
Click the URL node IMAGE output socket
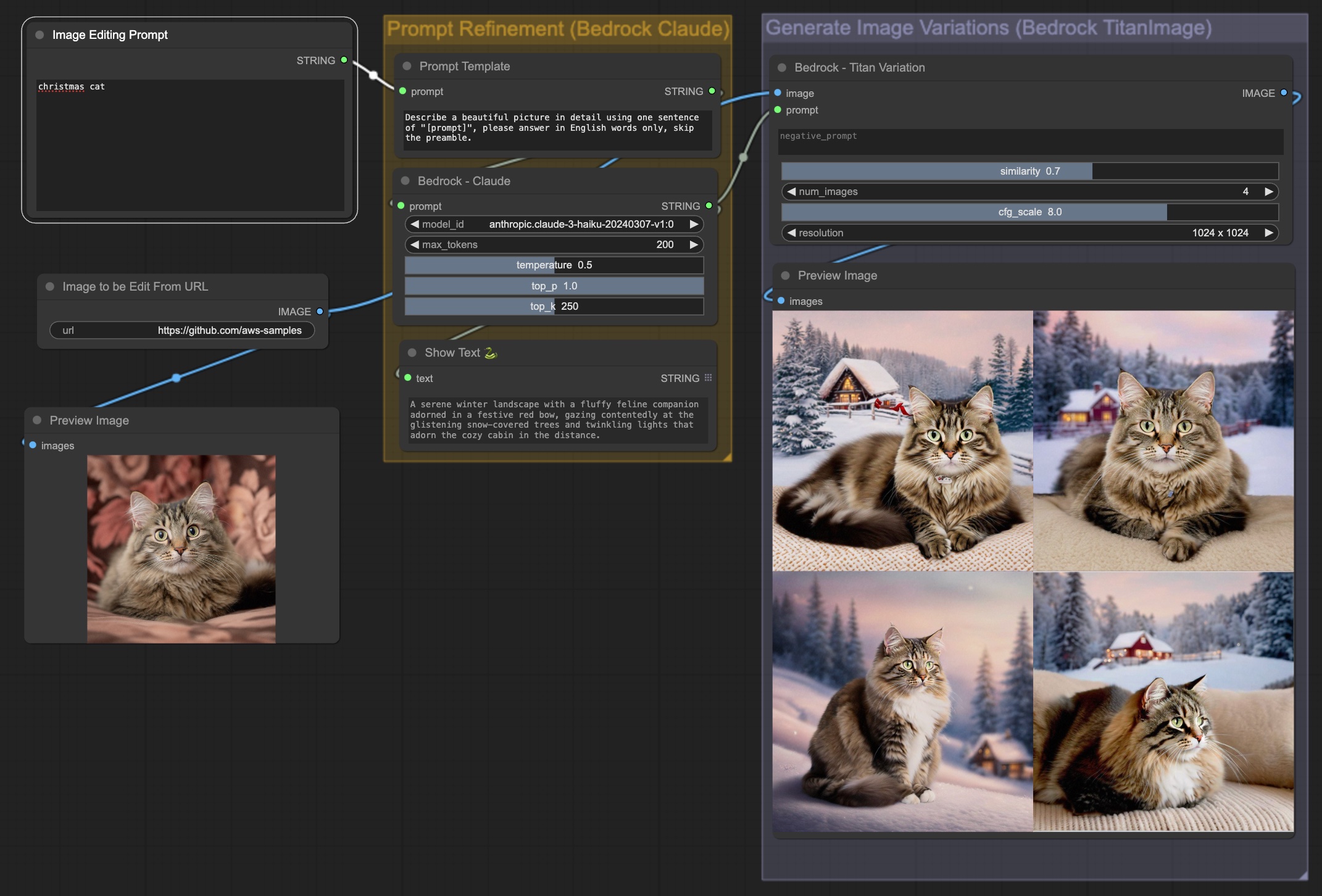point(320,312)
